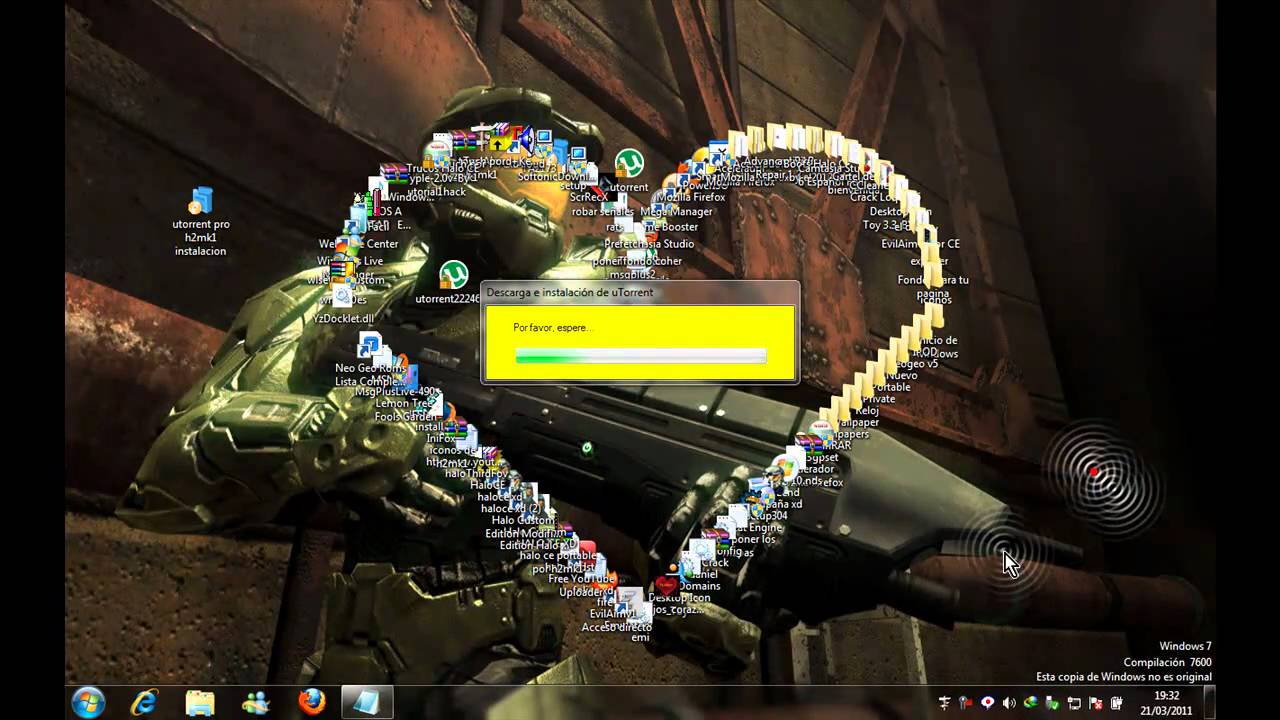
Task: Open Windows Explorer folder in taskbar
Action: 201,703
